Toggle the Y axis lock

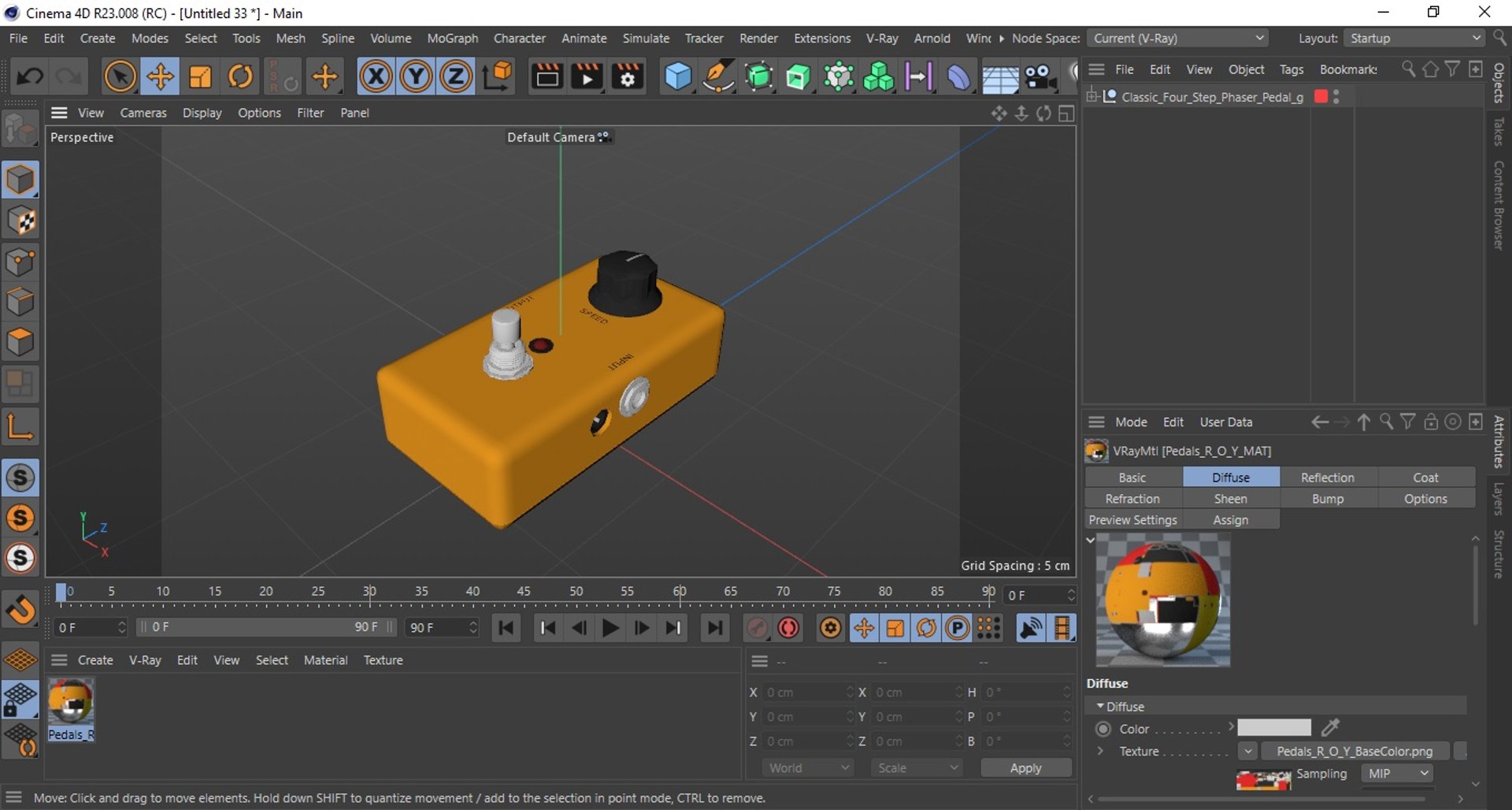tap(416, 76)
